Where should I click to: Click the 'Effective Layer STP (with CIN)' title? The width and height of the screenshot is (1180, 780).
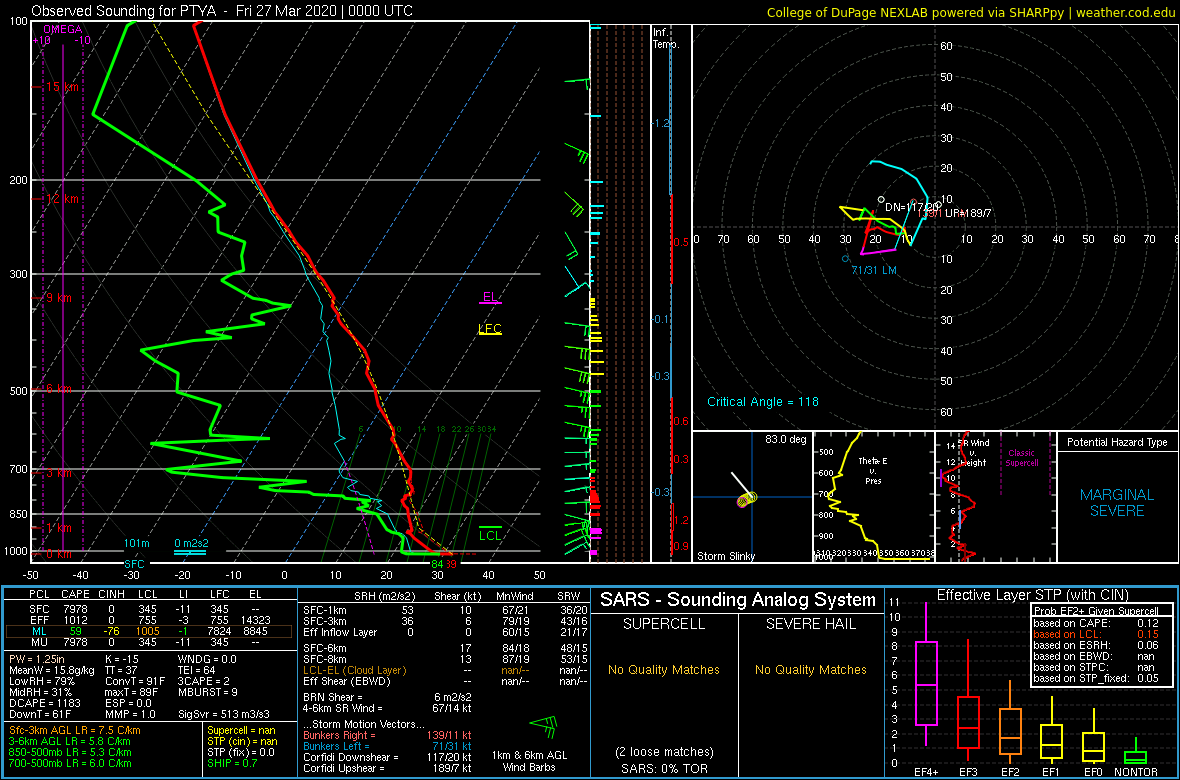click(1032, 596)
